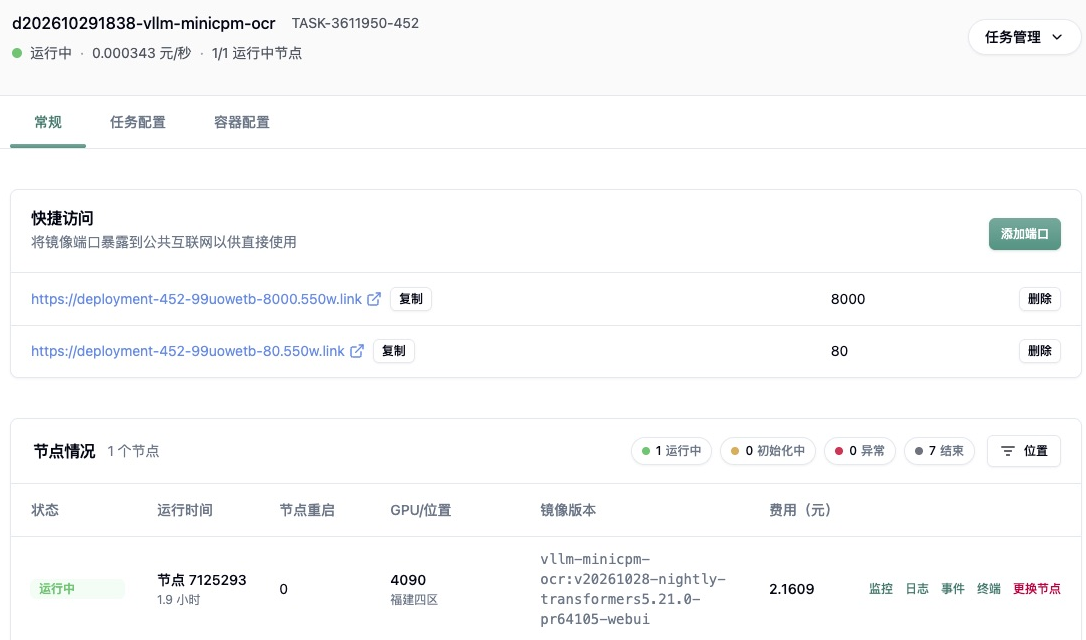Copy the port 8000 URL with 复制
The width and height of the screenshot is (1086, 640).
click(411, 299)
